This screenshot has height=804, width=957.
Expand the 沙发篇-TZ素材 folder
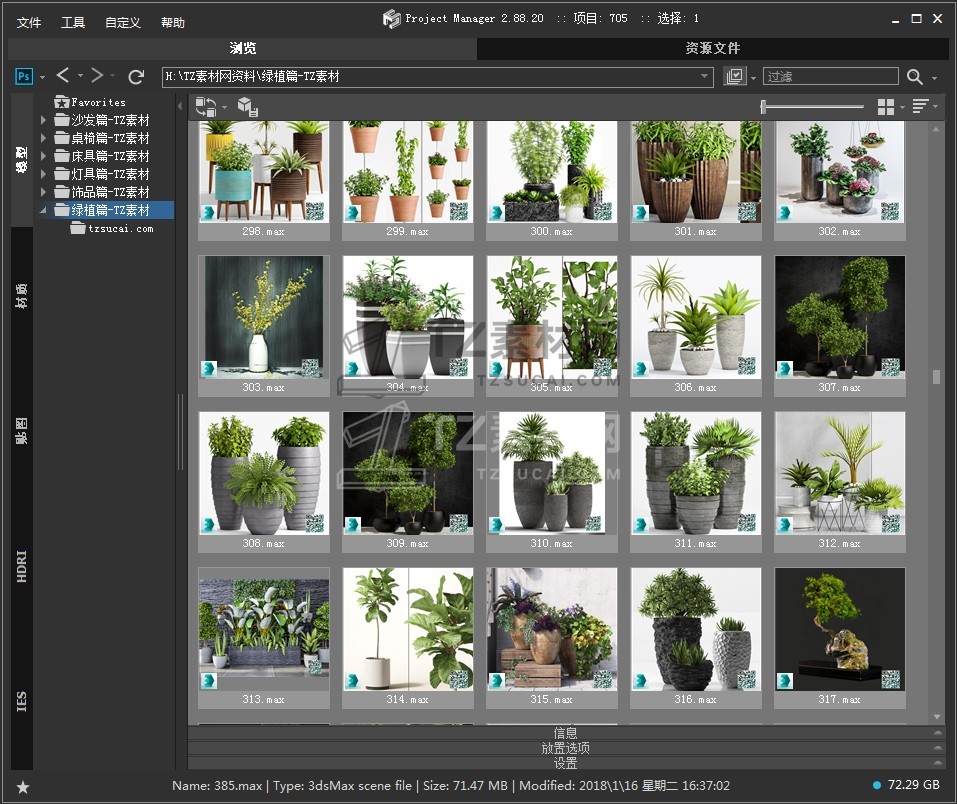click(43, 121)
